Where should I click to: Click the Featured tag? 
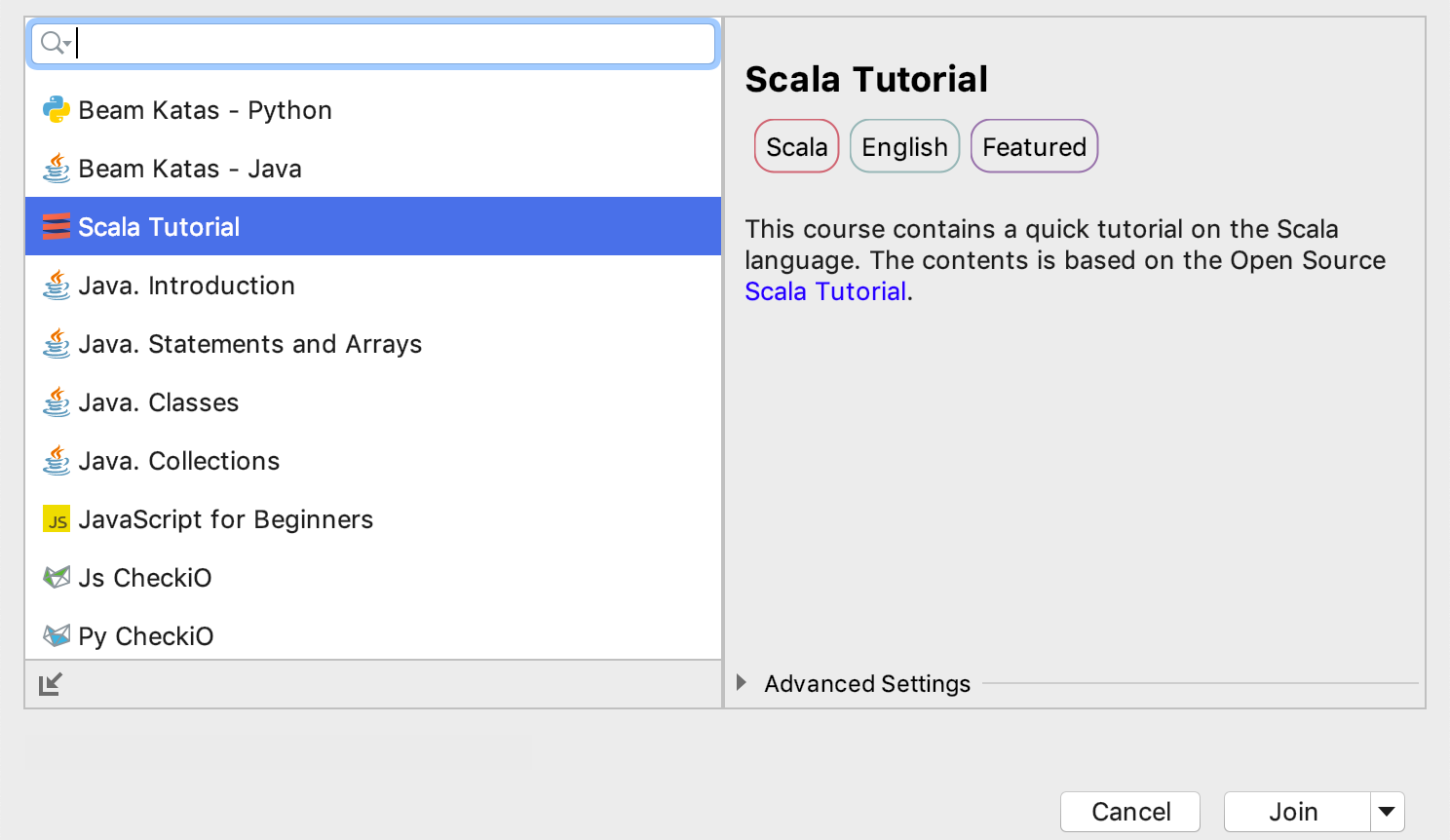tap(1034, 146)
